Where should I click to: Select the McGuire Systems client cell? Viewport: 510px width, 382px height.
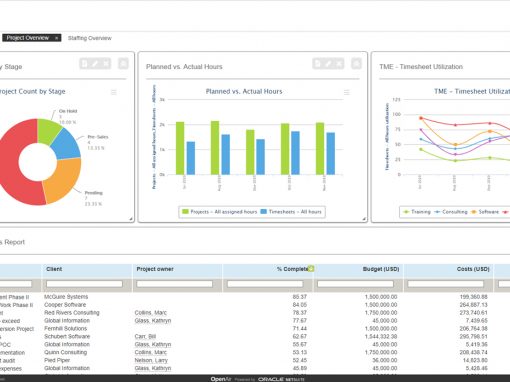tap(66, 297)
